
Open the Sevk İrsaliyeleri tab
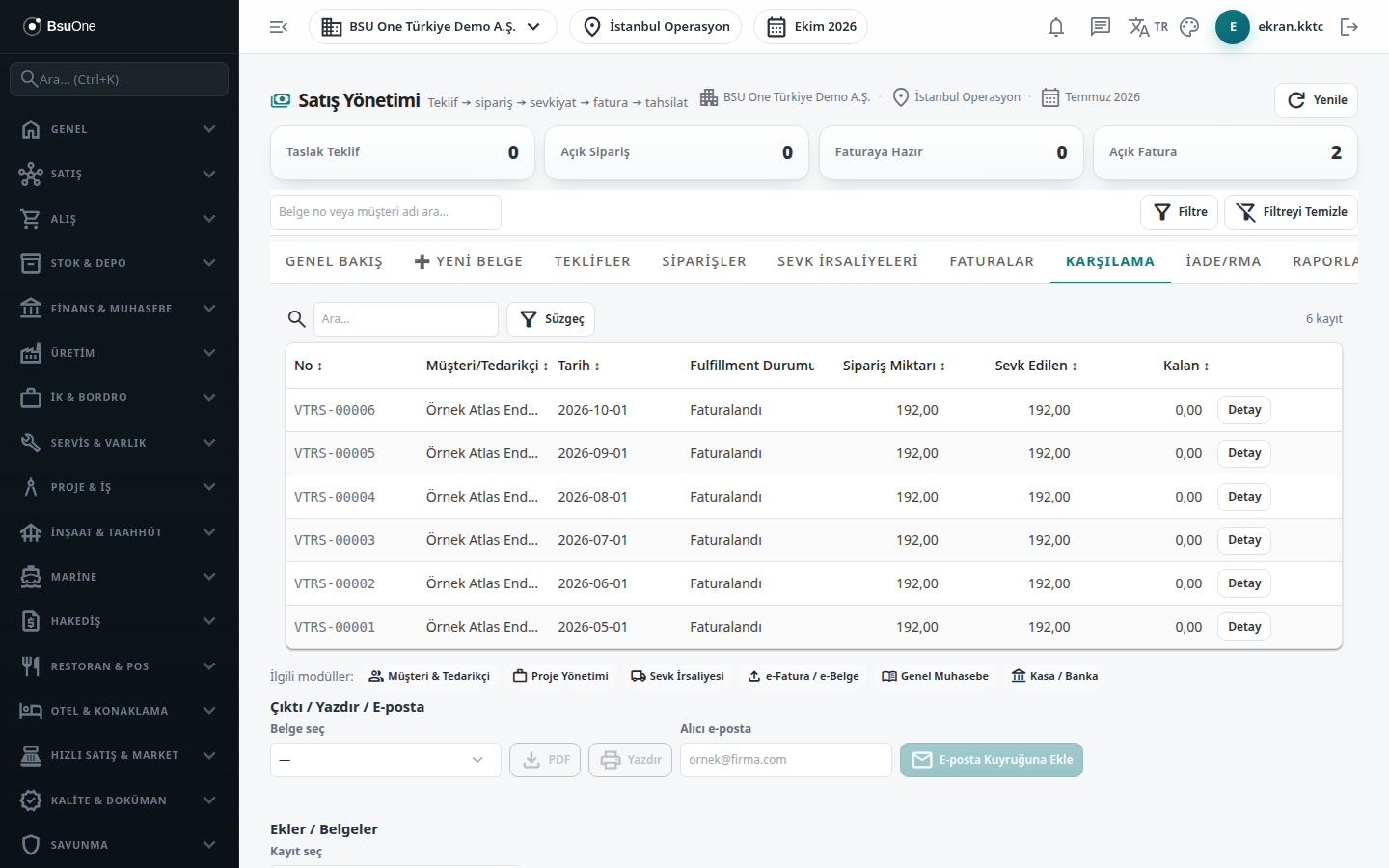[848, 261]
